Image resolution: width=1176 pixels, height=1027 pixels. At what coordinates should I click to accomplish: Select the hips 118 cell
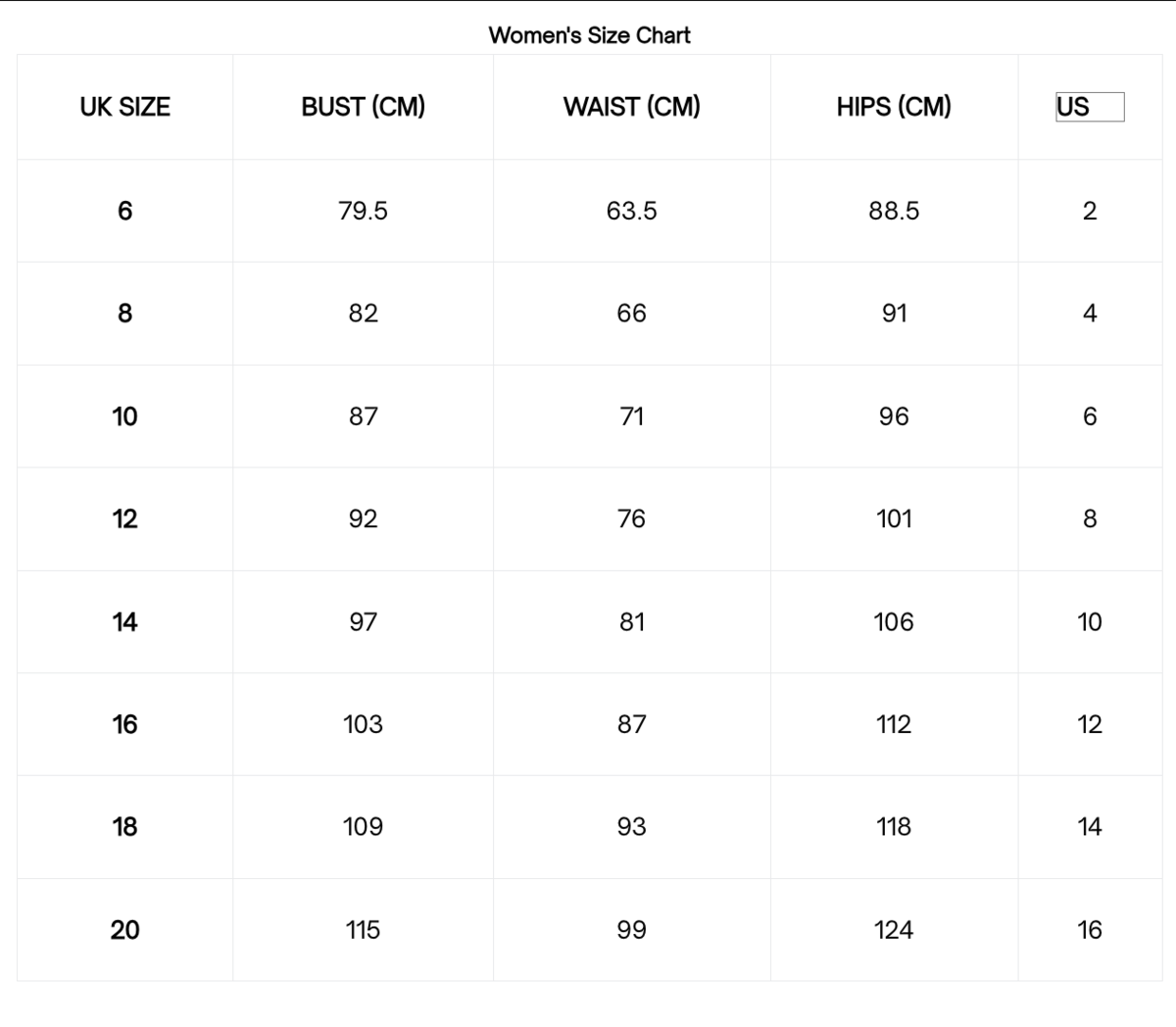point(894,827)
